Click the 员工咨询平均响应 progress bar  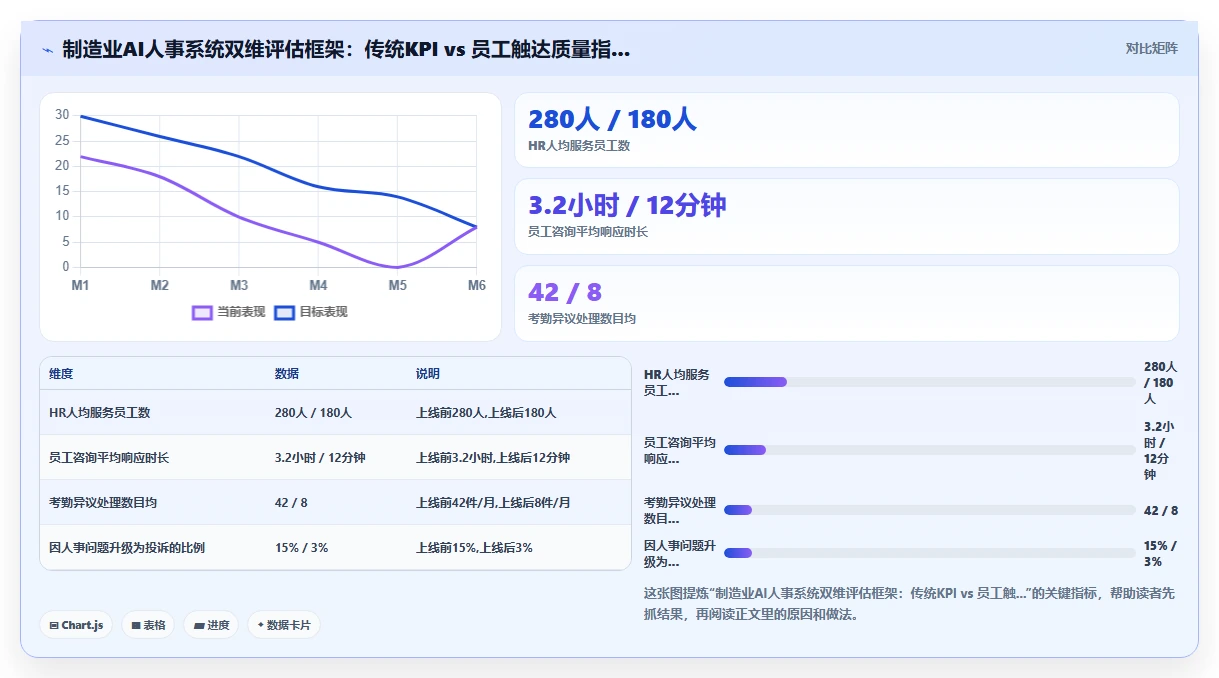pos(930,450)
